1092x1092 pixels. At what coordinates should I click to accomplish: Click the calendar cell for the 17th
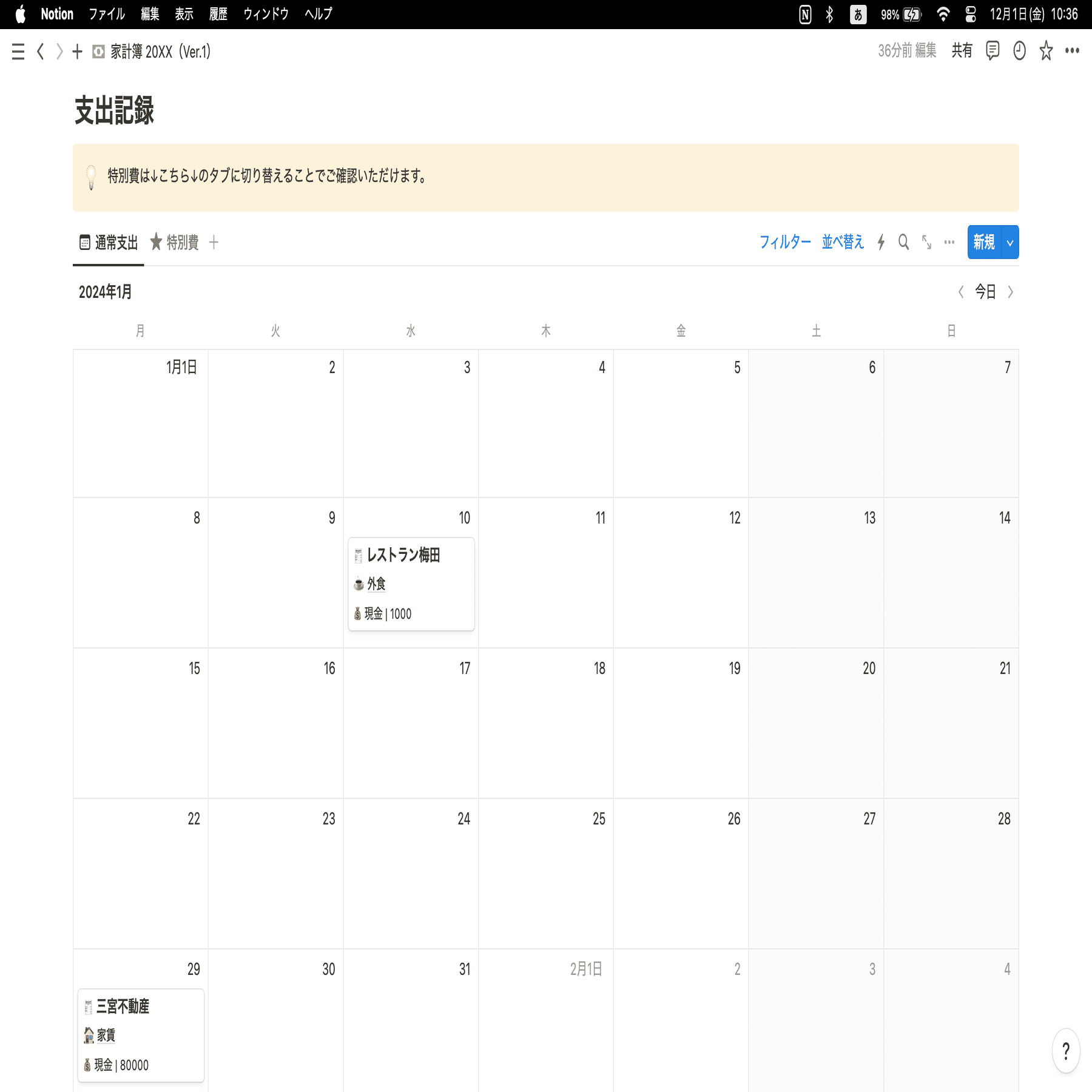click(x=411, y=723)
